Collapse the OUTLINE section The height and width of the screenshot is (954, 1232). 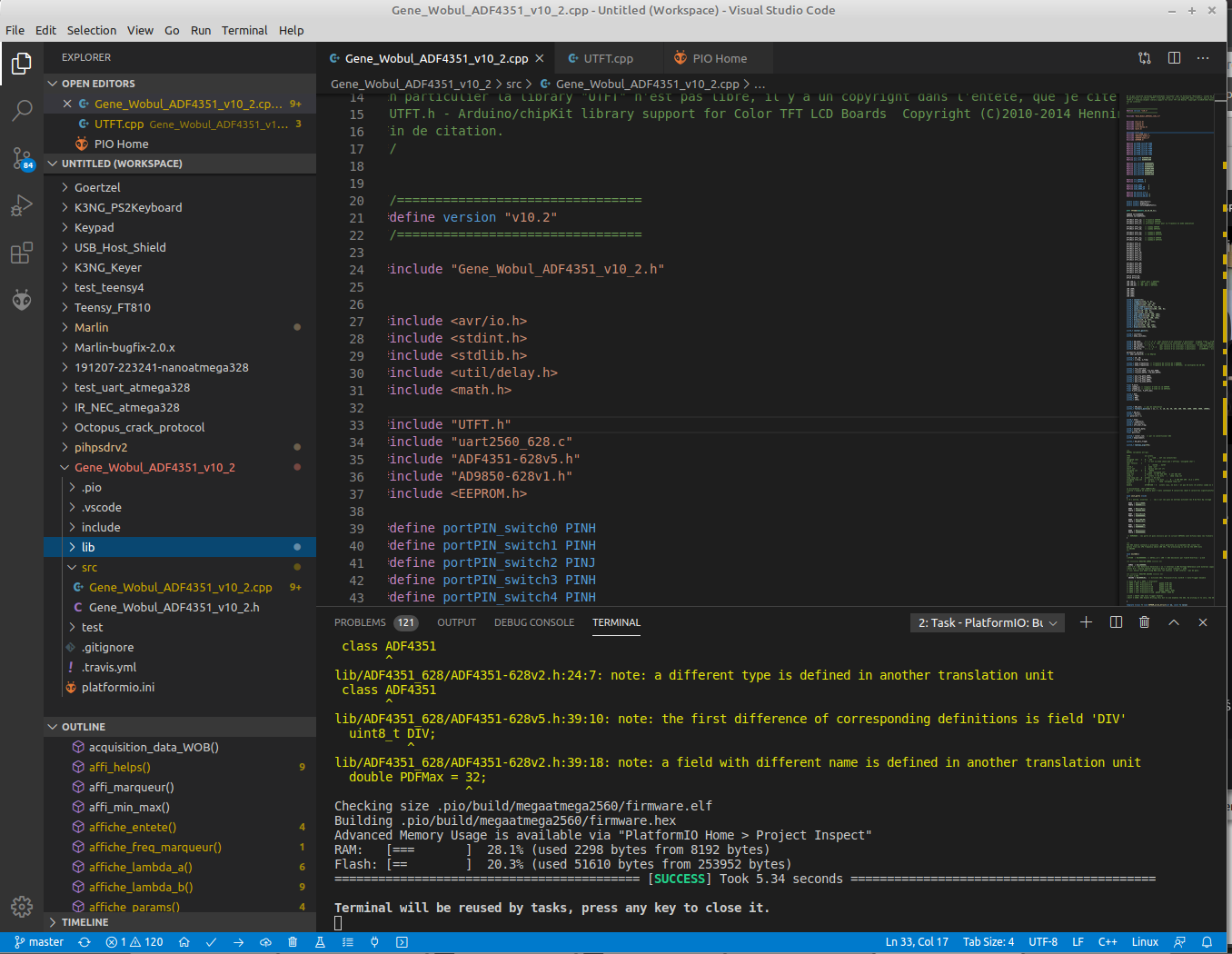point(84,727)
